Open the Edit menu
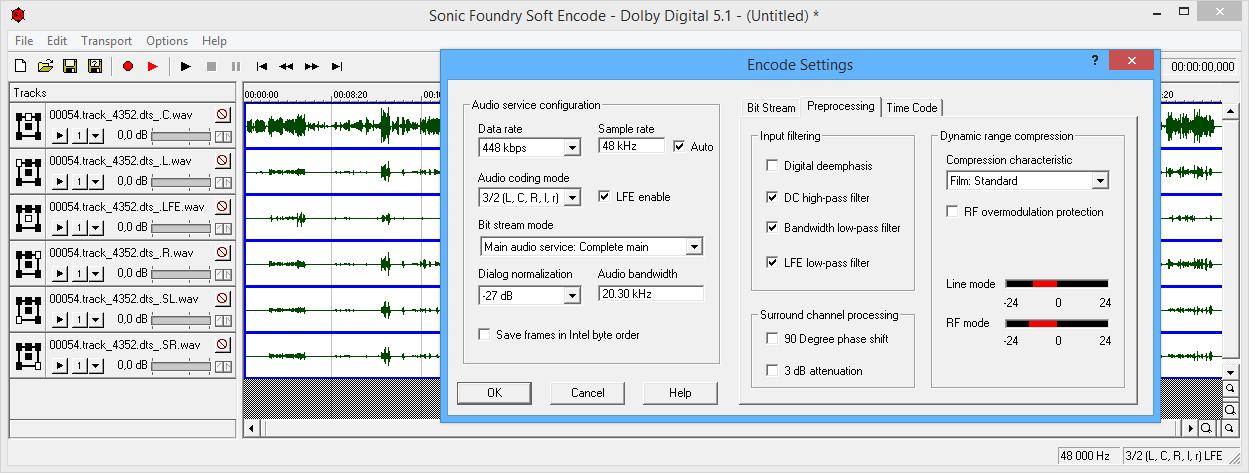 pos(57,41)
